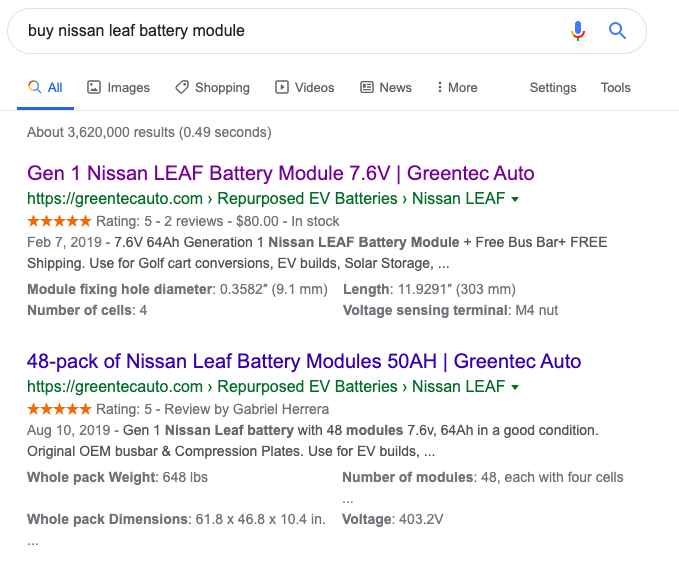Switch to the Shopping results tab

point(222,87)
